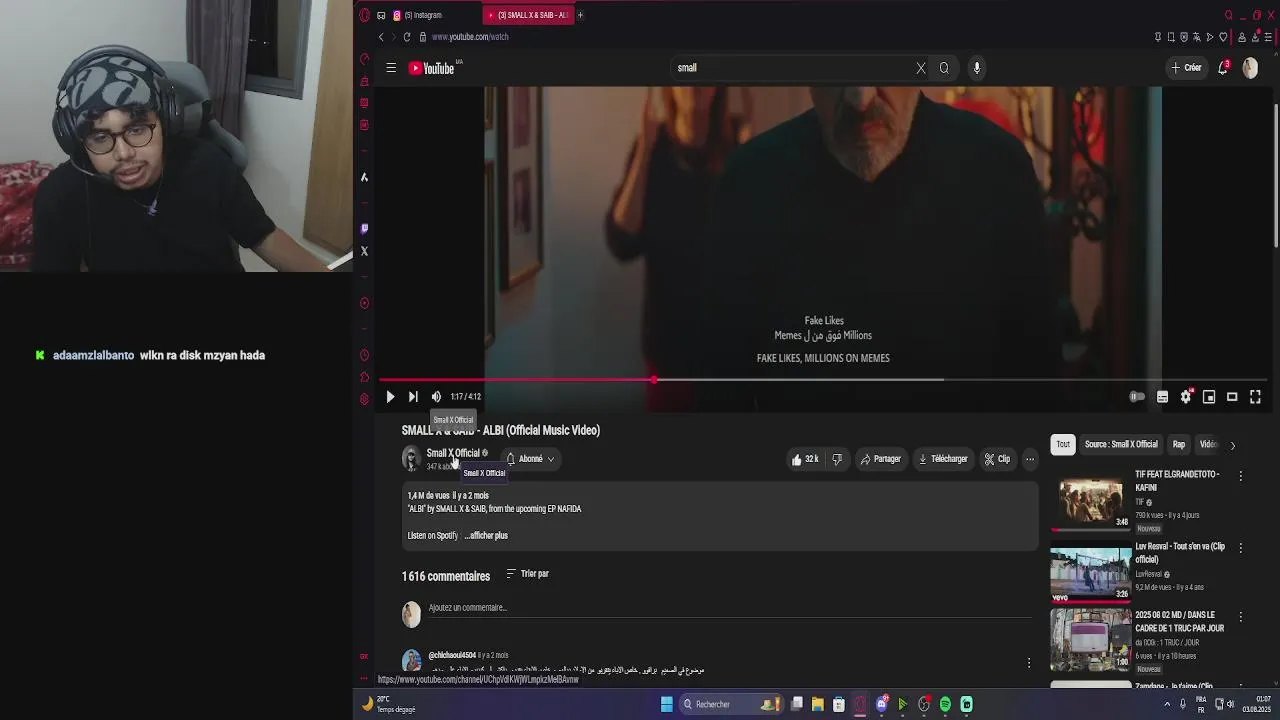
Task: Go back in the browser
Action: coord(381,37)
